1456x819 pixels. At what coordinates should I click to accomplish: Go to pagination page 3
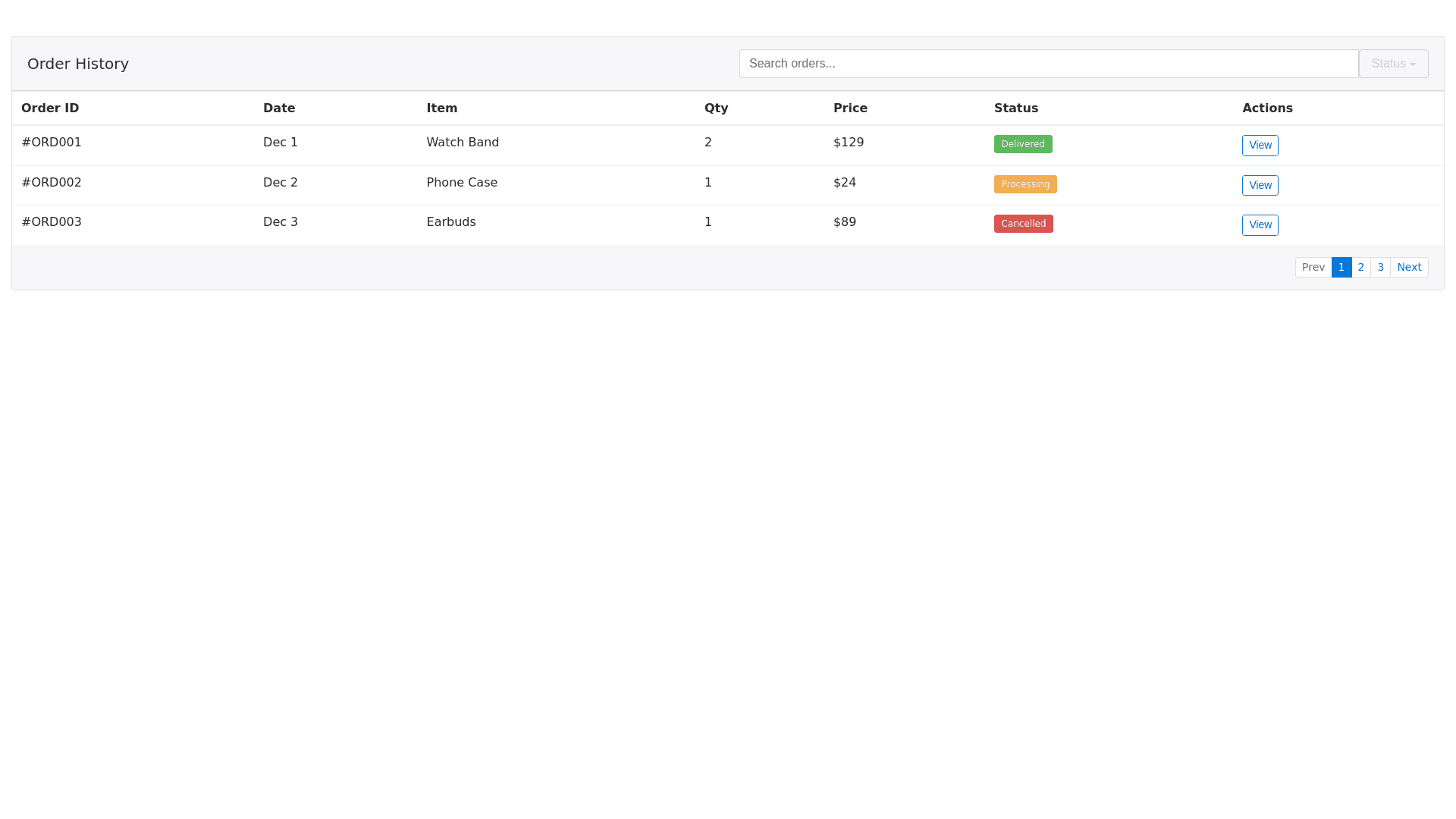[x=1380, y=268]
